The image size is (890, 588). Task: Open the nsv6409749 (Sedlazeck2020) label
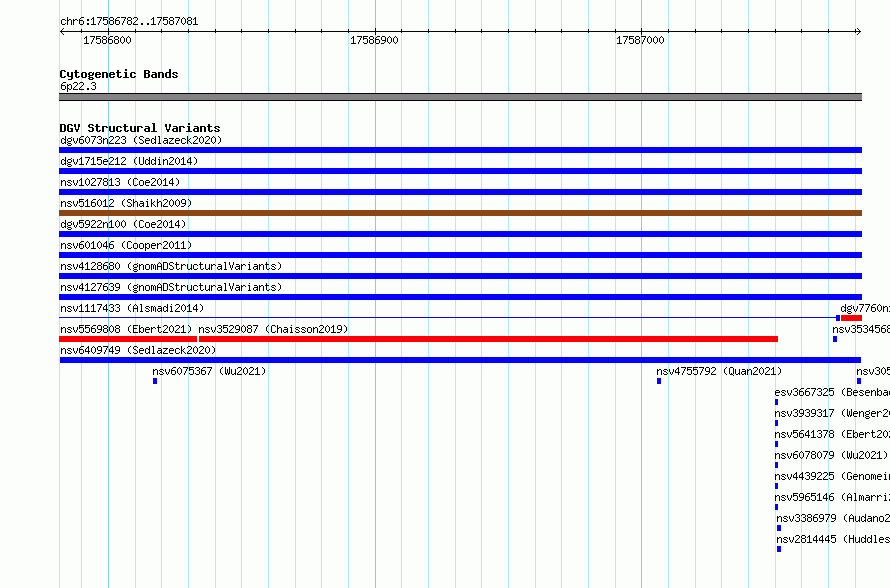click(x=138, y=350)
